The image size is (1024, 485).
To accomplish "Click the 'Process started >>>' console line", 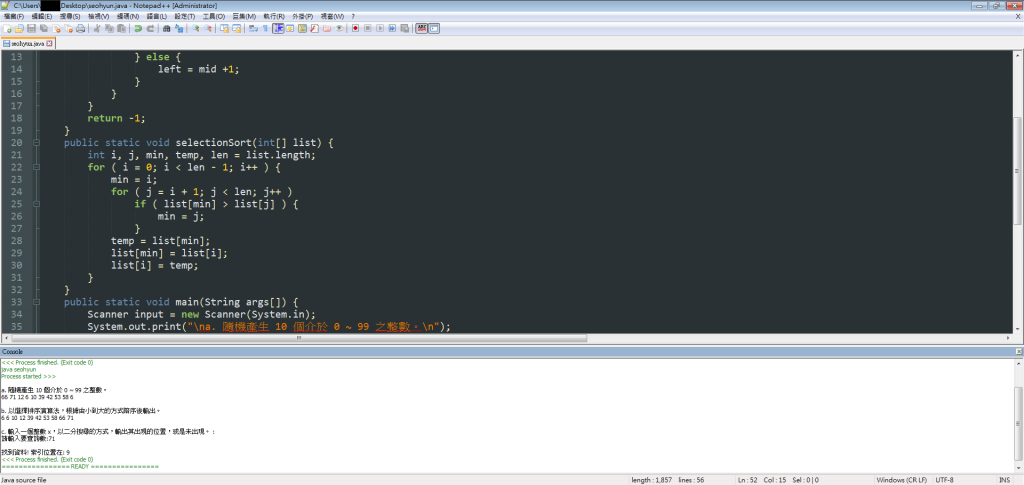I will point(28,377).
